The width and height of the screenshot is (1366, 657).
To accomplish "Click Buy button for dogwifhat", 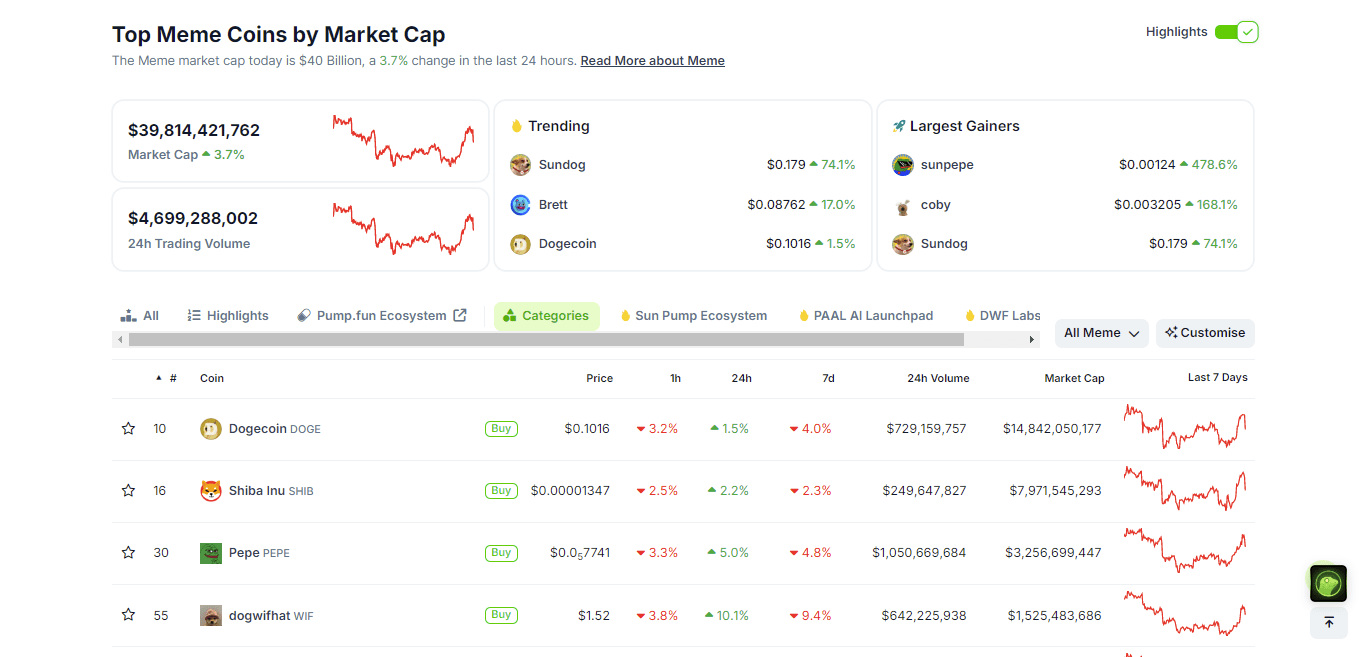I will [x=501, y=615].
